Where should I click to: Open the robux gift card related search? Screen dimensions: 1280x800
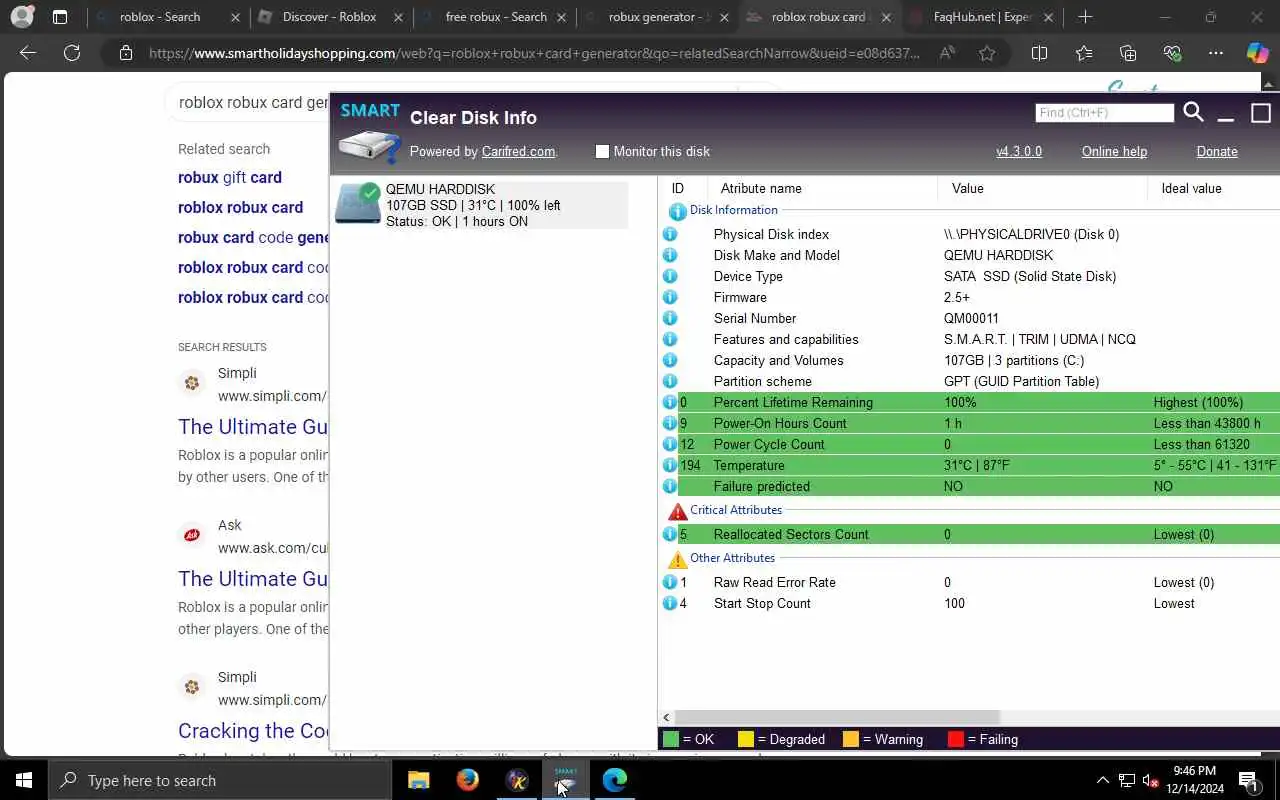tap(230, 177)
